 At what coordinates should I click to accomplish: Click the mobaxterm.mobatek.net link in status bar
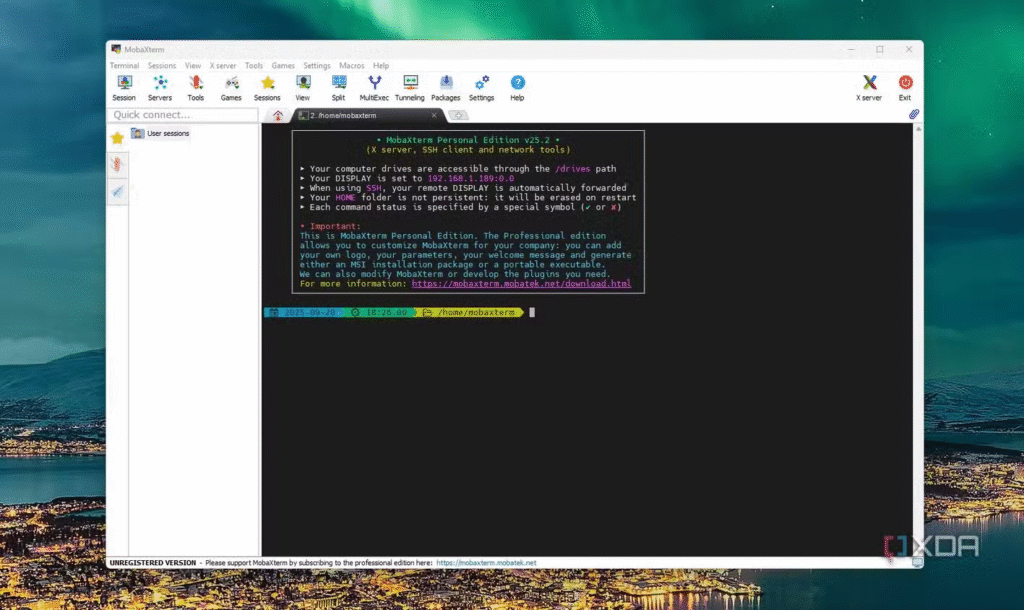point(486,563)
